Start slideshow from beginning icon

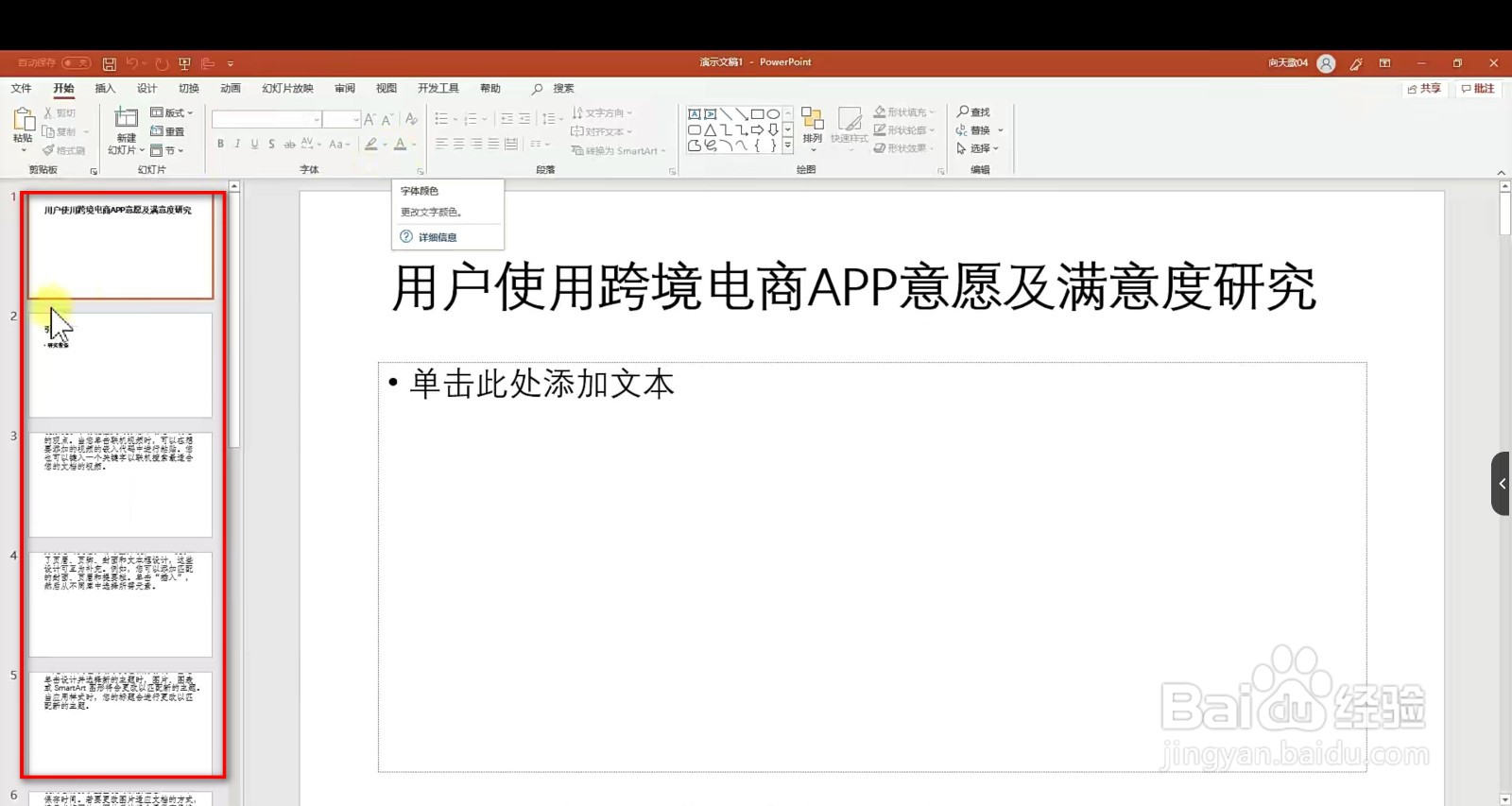coord(185,63)
